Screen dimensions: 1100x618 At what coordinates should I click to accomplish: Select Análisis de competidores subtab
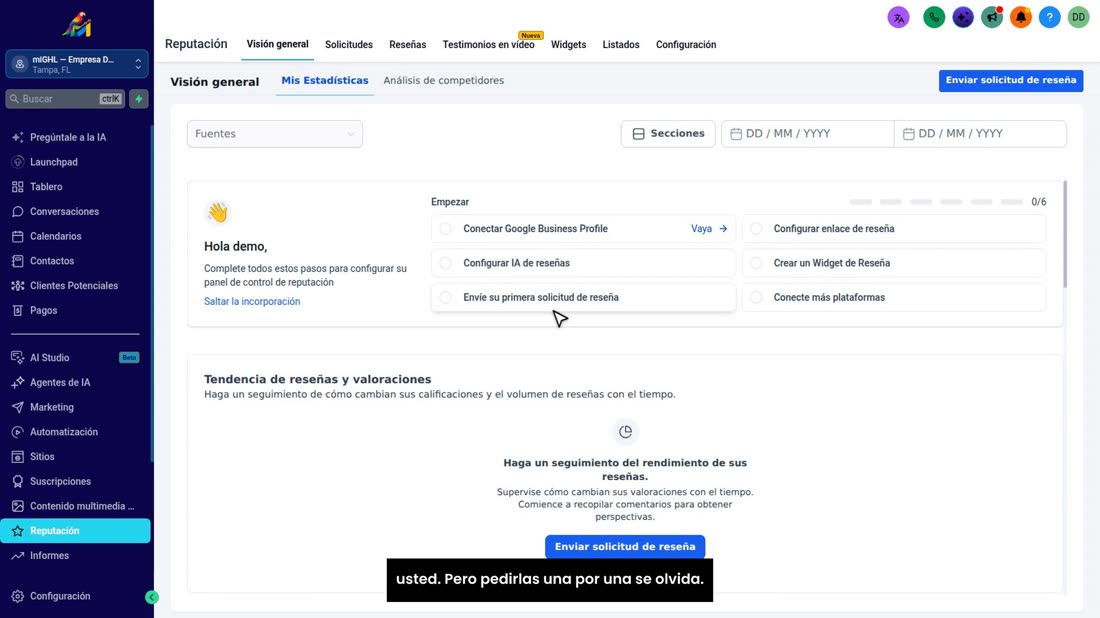click(443, 81)
